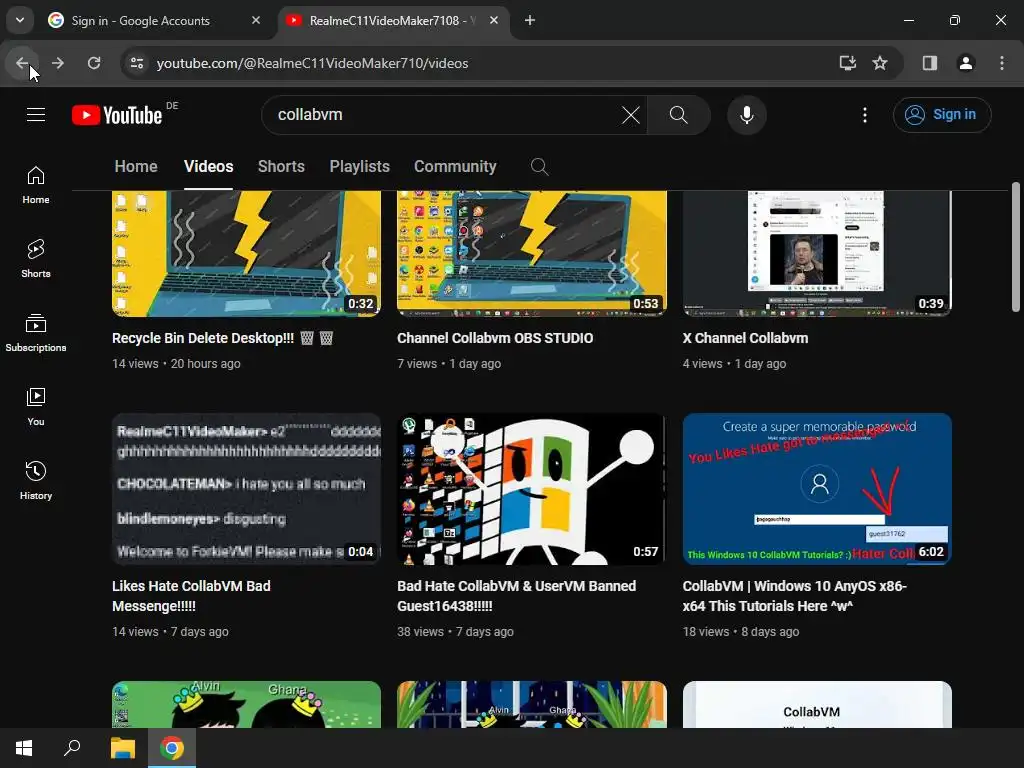Go forward in browser
This screenshot has width=1024, height=768.
58,63
